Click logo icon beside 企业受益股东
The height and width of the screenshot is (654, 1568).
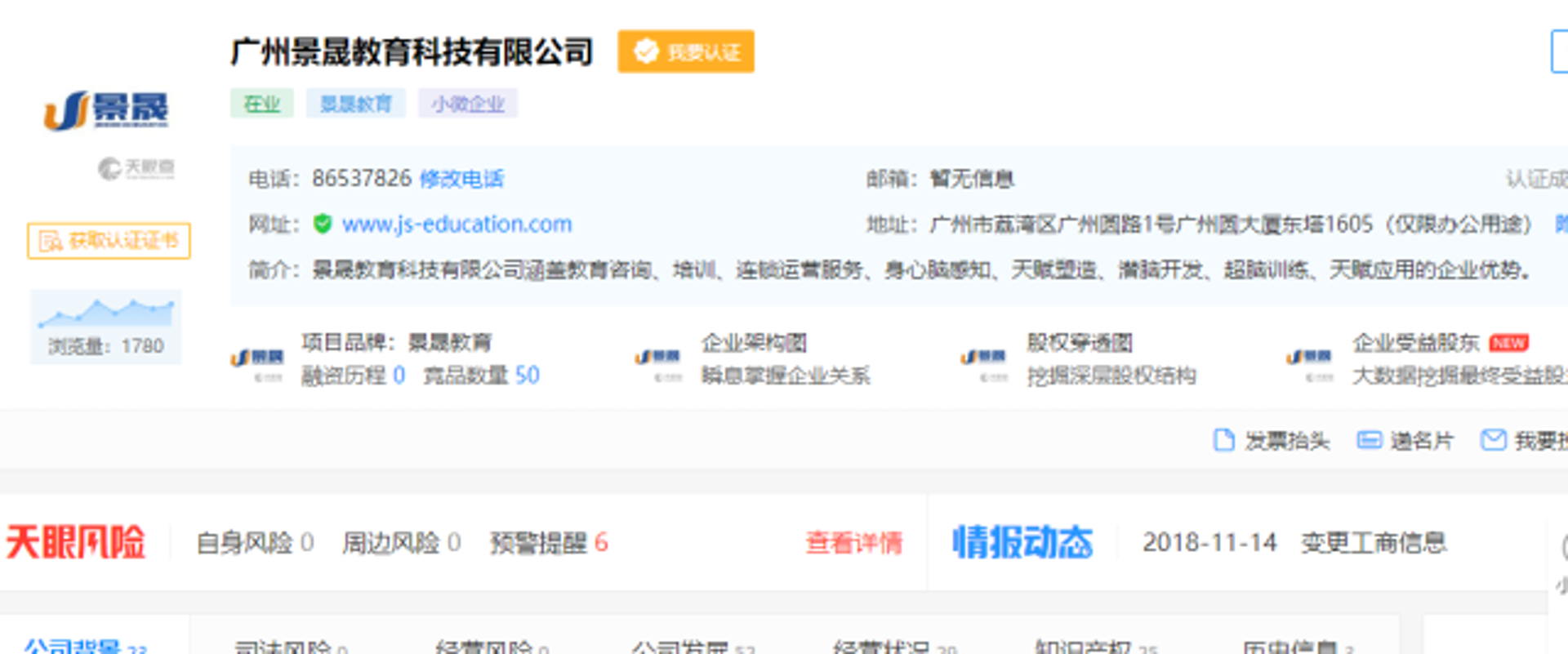(x=1309, y=366)
